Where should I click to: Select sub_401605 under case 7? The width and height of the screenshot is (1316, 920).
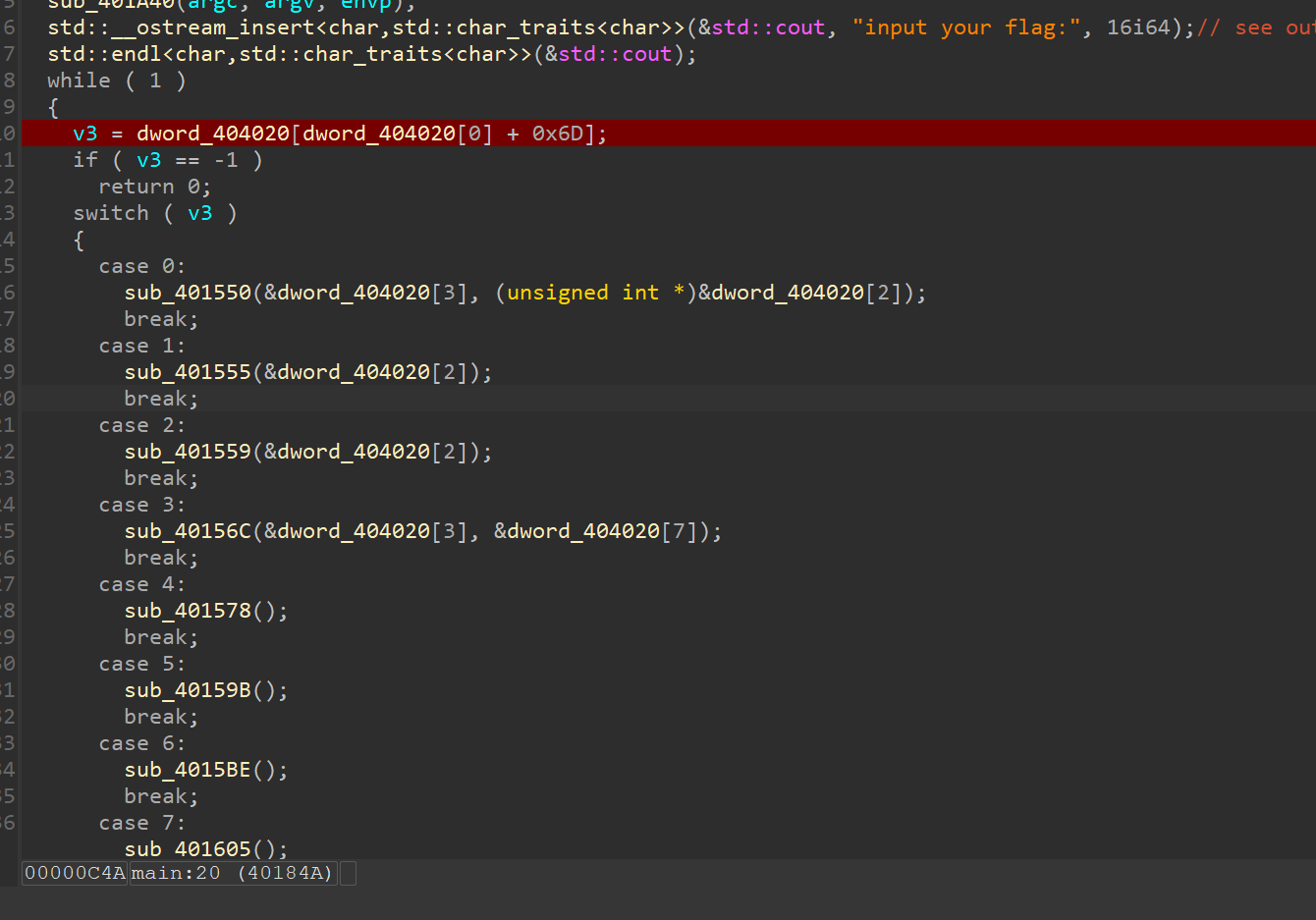coord(188,848)
